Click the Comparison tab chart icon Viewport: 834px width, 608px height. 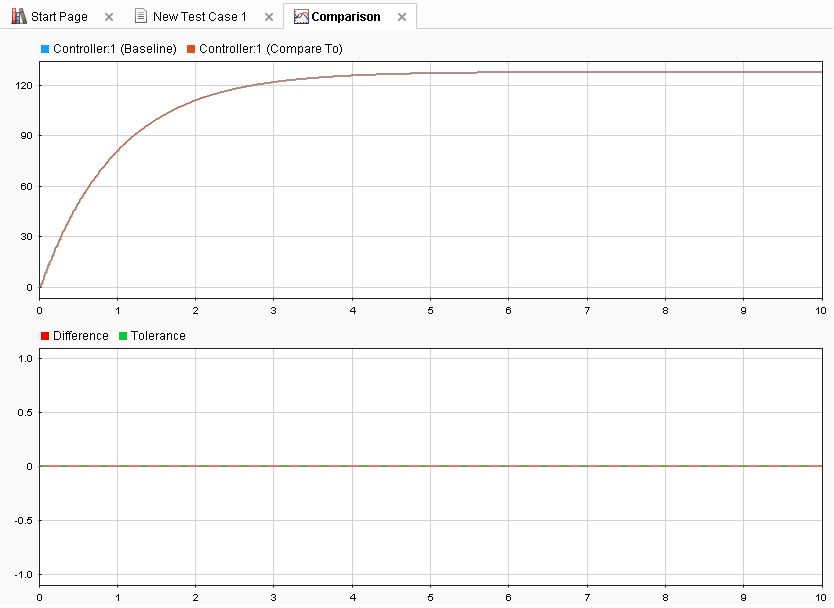pos(301,16)
